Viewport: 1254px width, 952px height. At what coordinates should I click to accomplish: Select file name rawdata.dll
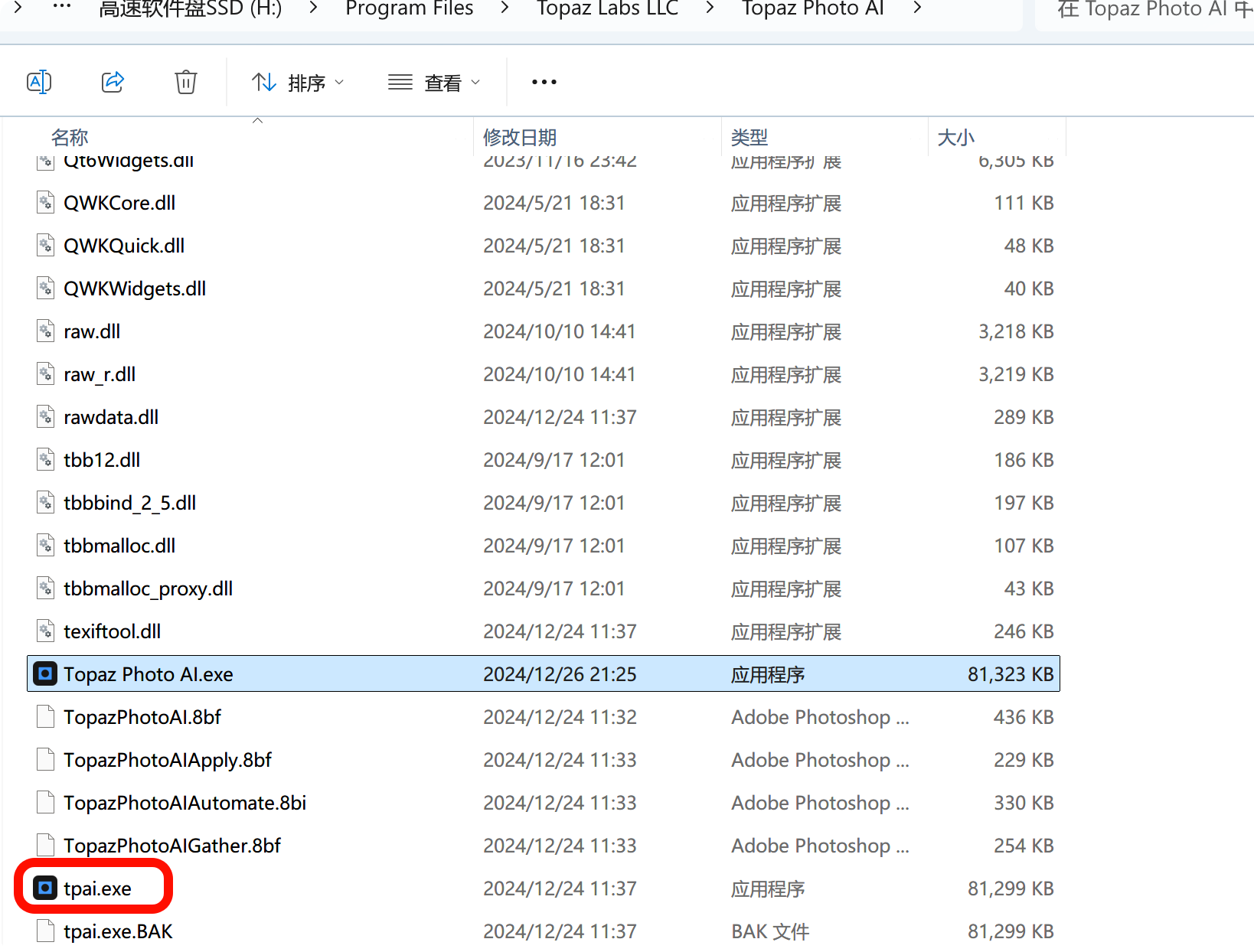111,417
